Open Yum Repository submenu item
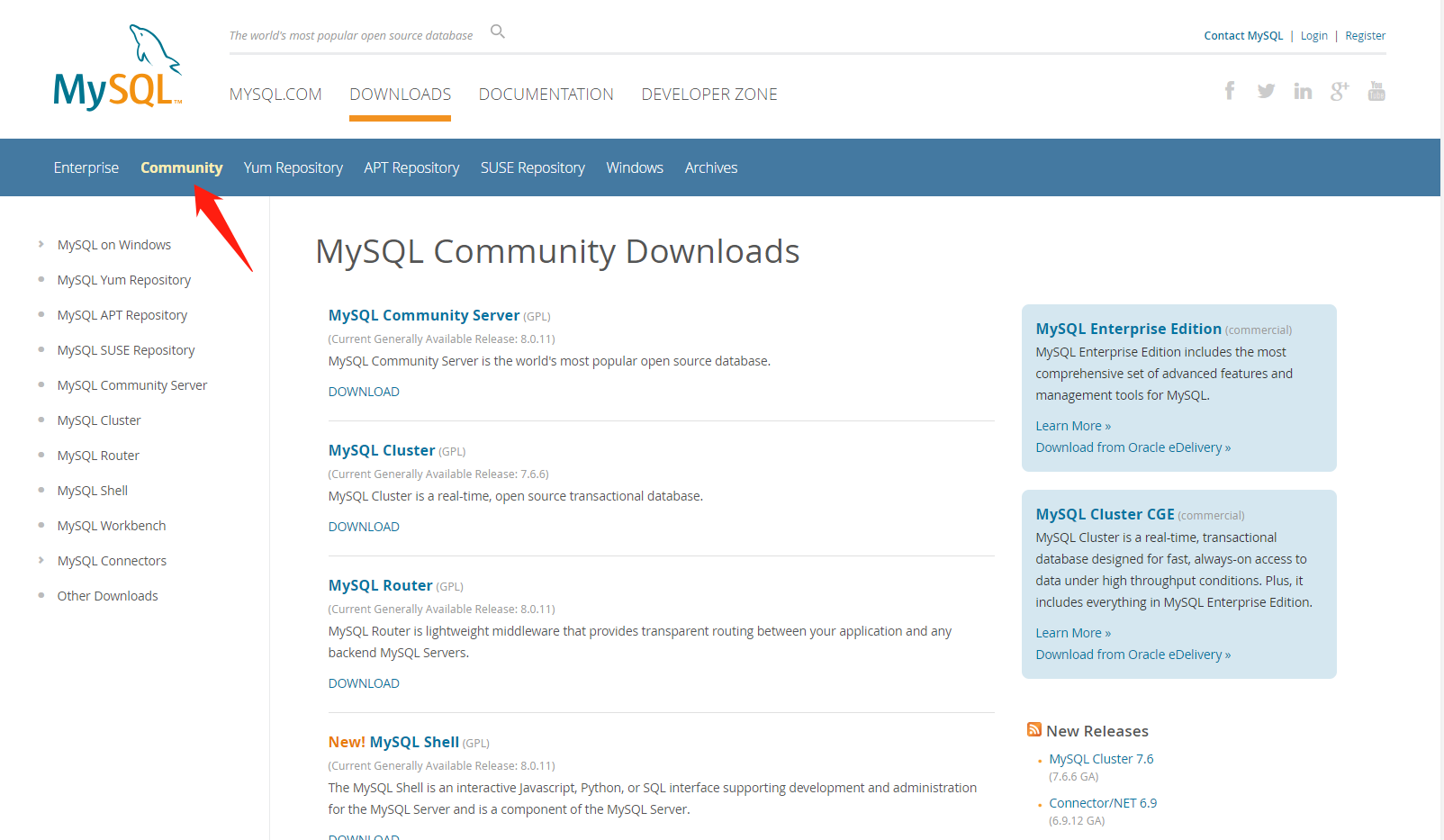The image size is (1444, 840). click(293, 167)
